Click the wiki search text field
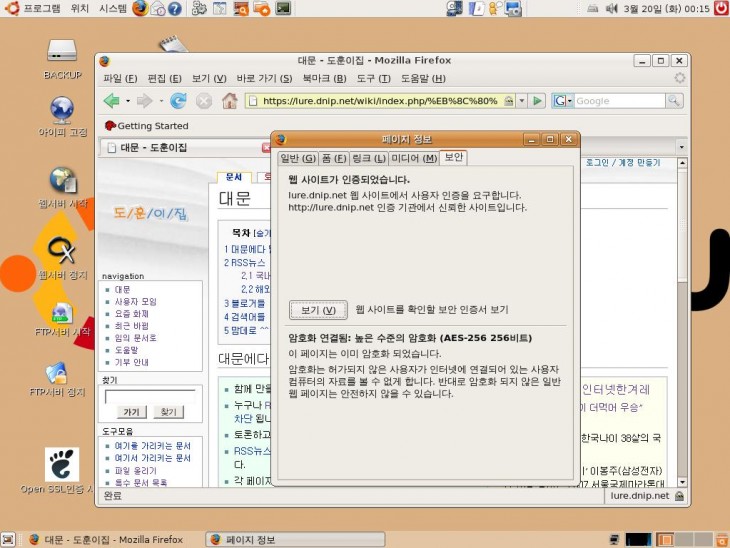Image resolution: width=730 pixels, height=548 pixels. pos(150,397)
